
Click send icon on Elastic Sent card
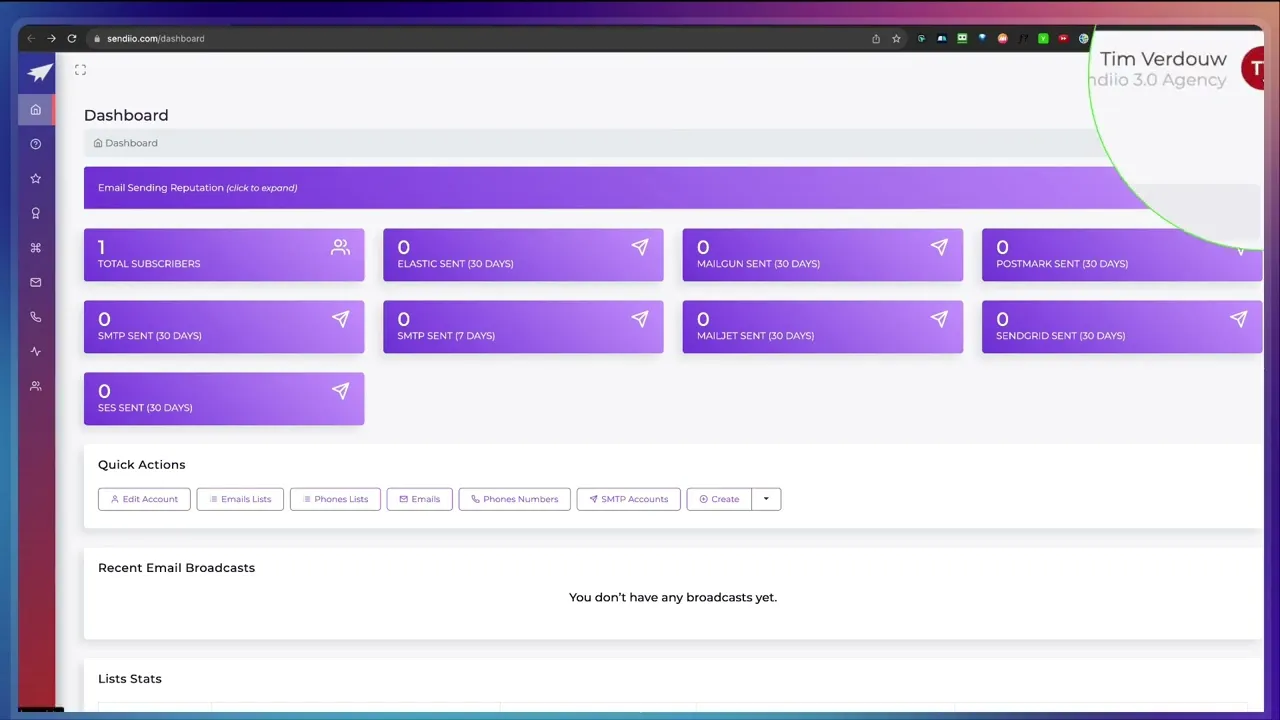tap(640, 247)
